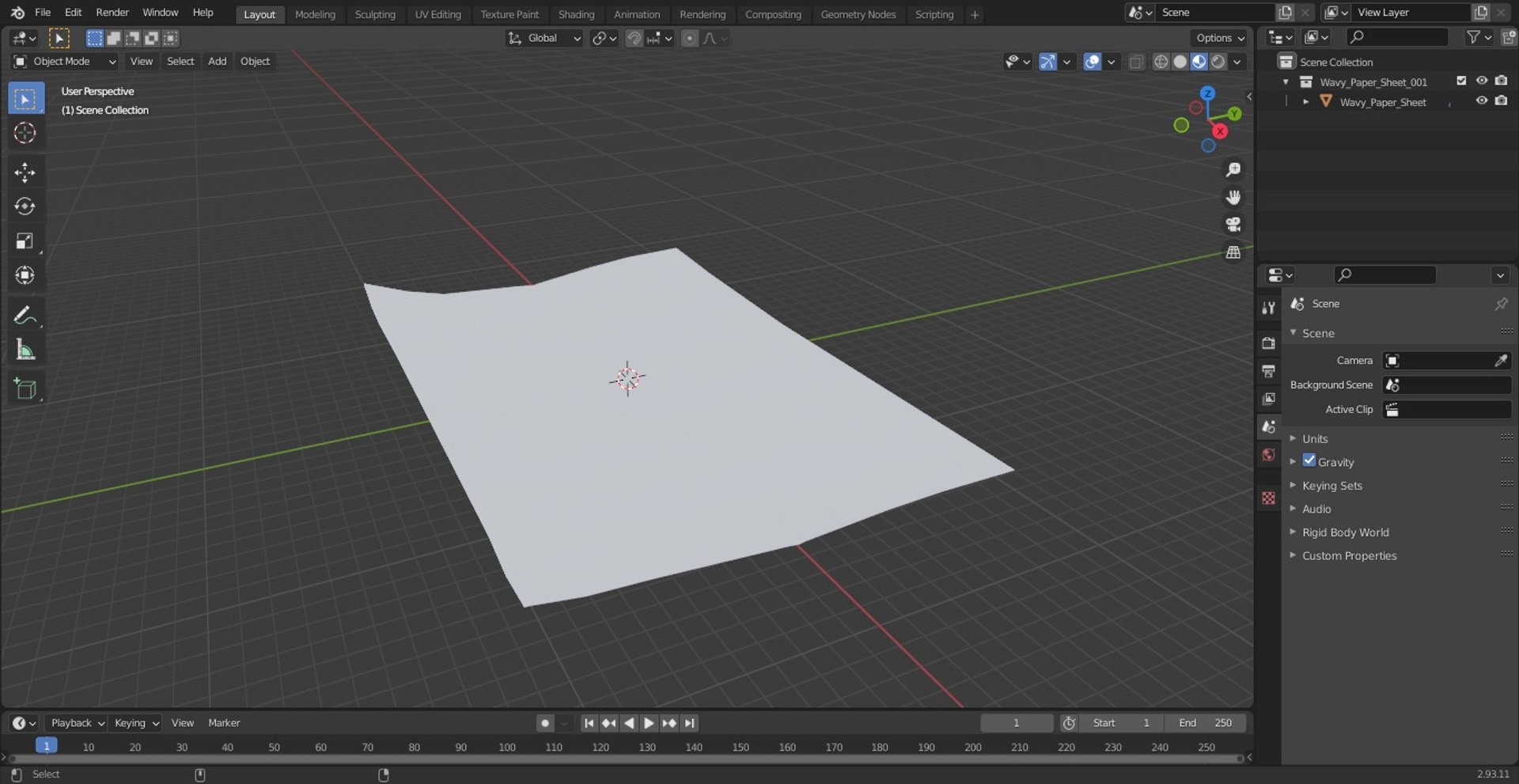Viewport: 1519px width, 784px height.
Task: Disable Wavy_Paper_Sheet_001 collection in renders
Action: click(x=1501, y=81)
